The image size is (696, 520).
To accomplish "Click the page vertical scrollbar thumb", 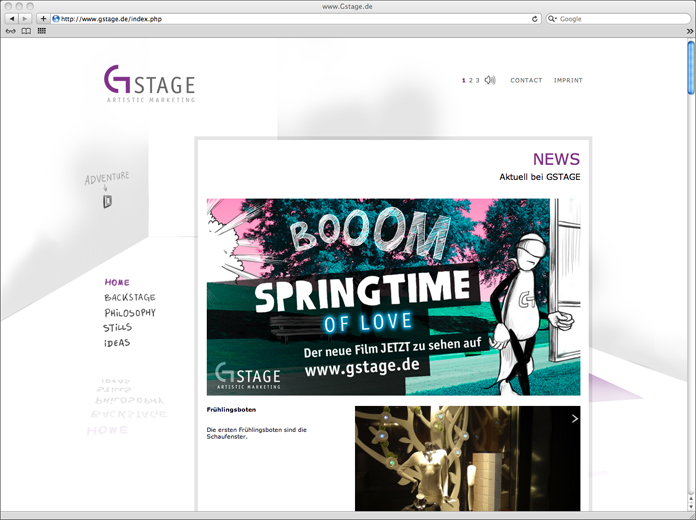I will click(x=691, y=67).
